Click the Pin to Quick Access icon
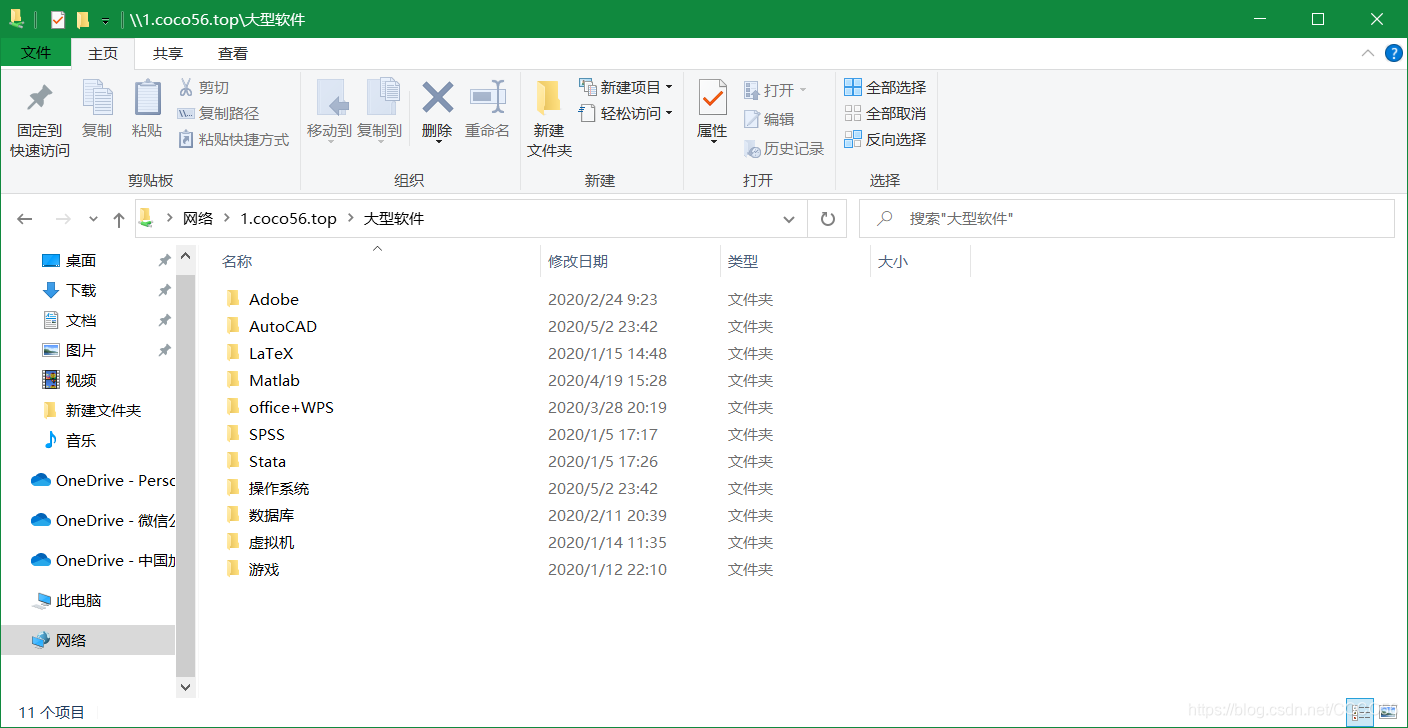 coord(40,98)
